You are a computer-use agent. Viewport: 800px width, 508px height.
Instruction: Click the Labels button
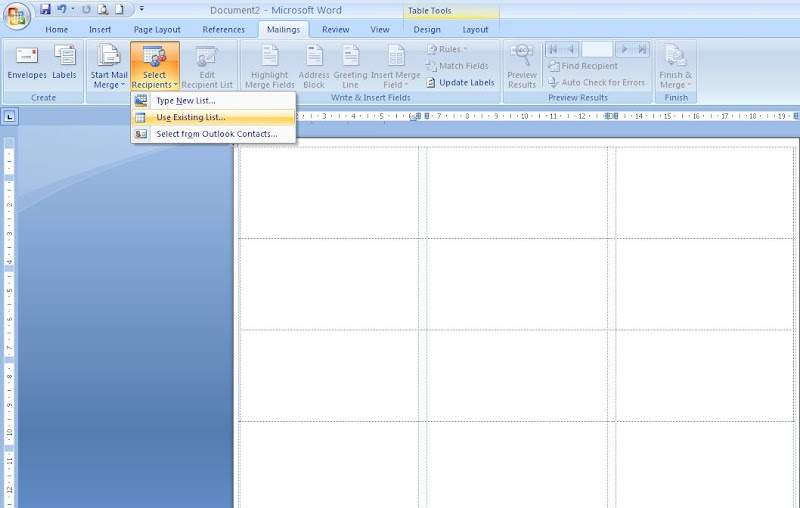click(x=64, y=62)
